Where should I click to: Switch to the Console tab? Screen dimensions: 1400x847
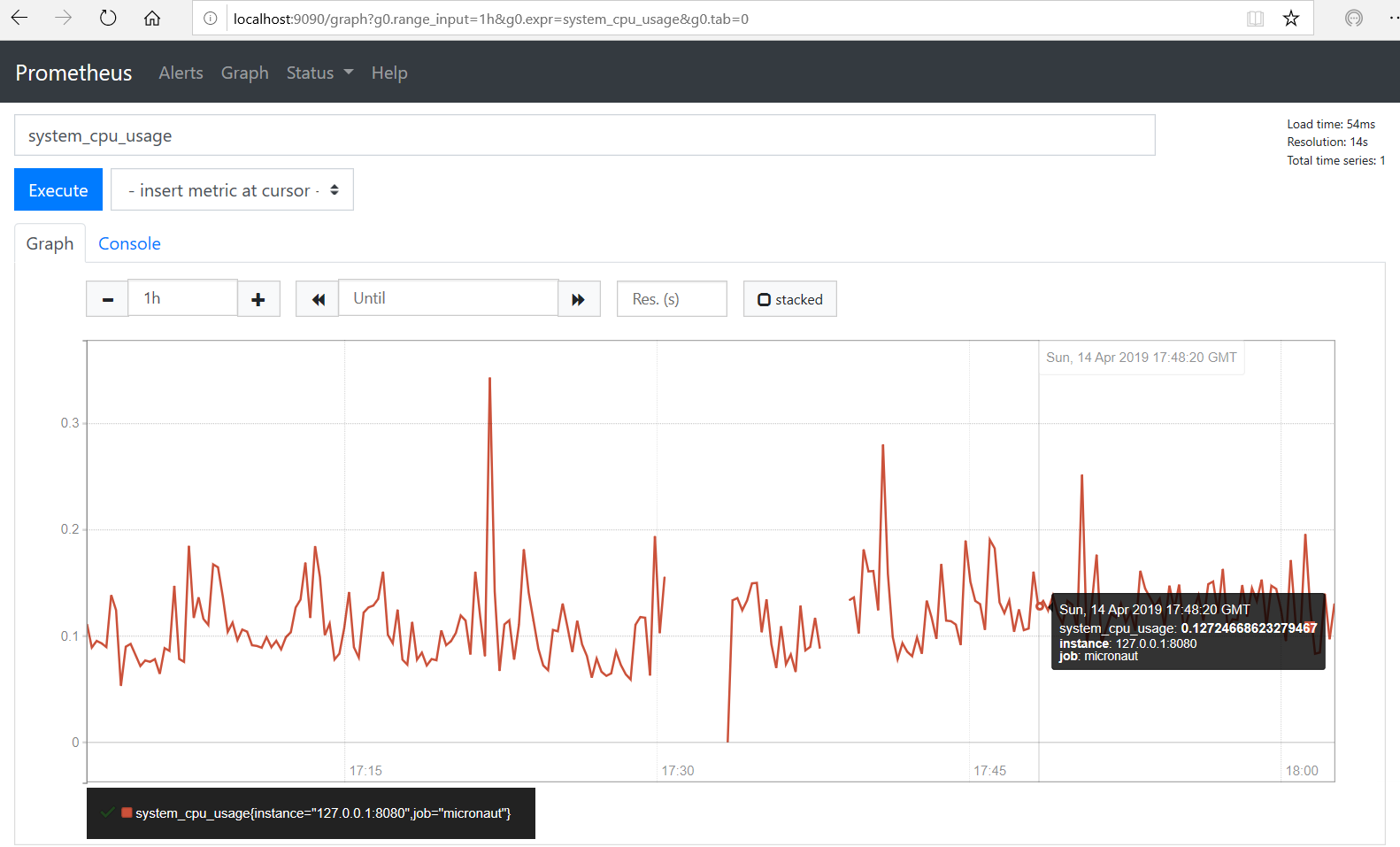129,244
